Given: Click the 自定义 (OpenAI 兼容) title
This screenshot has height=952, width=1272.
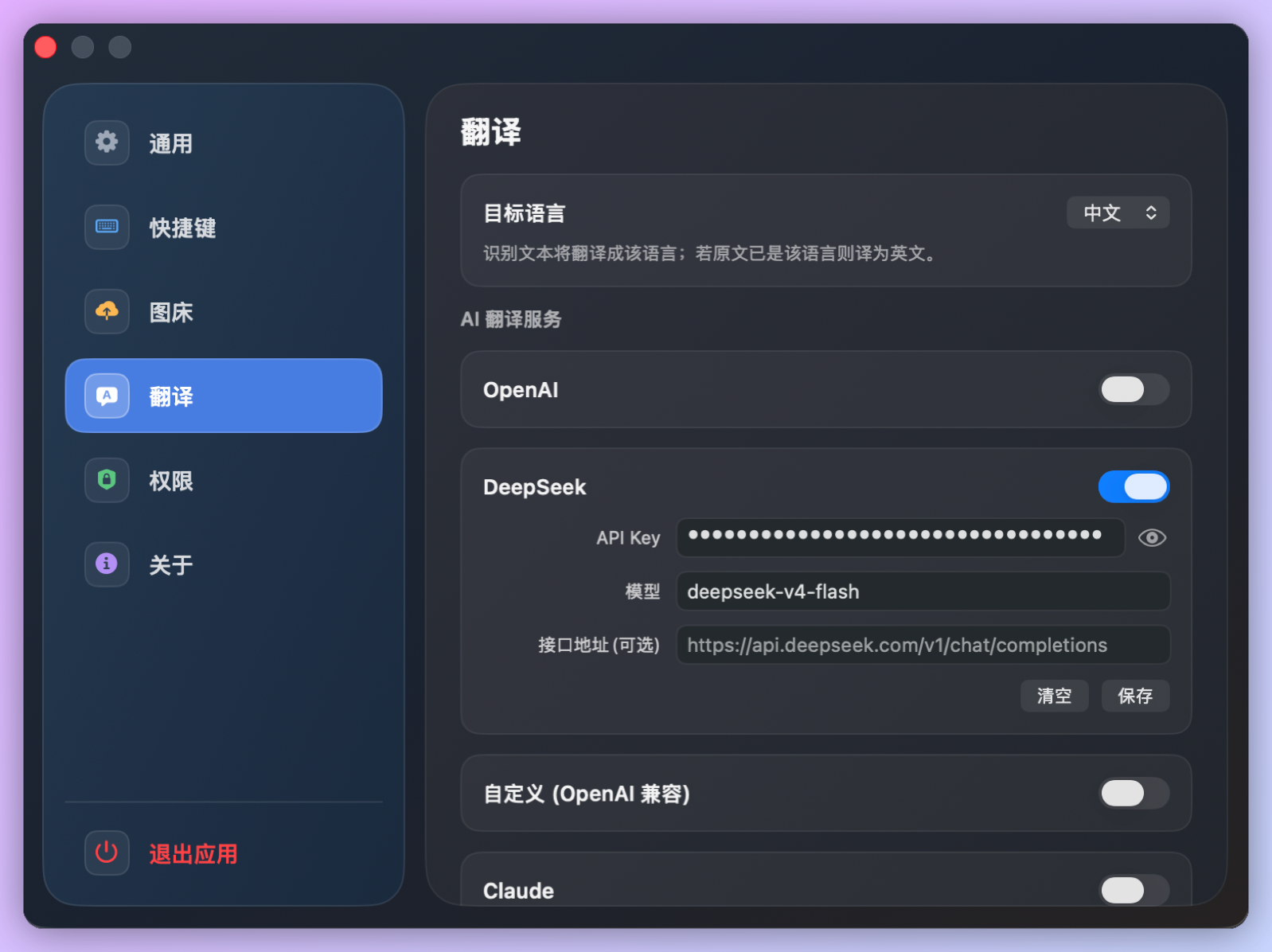Looking at the screenshot, I should tap(587, 794).
